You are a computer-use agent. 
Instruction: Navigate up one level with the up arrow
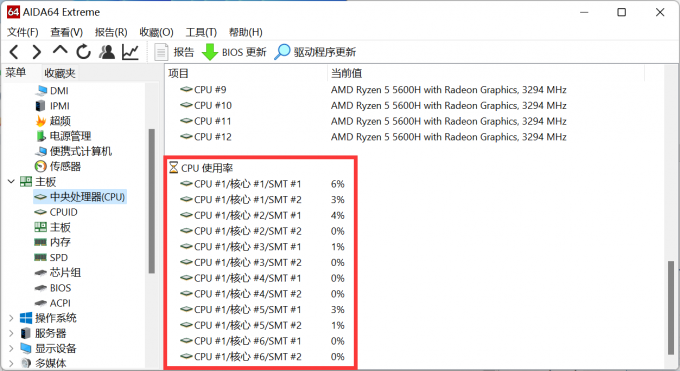[60, 50]
